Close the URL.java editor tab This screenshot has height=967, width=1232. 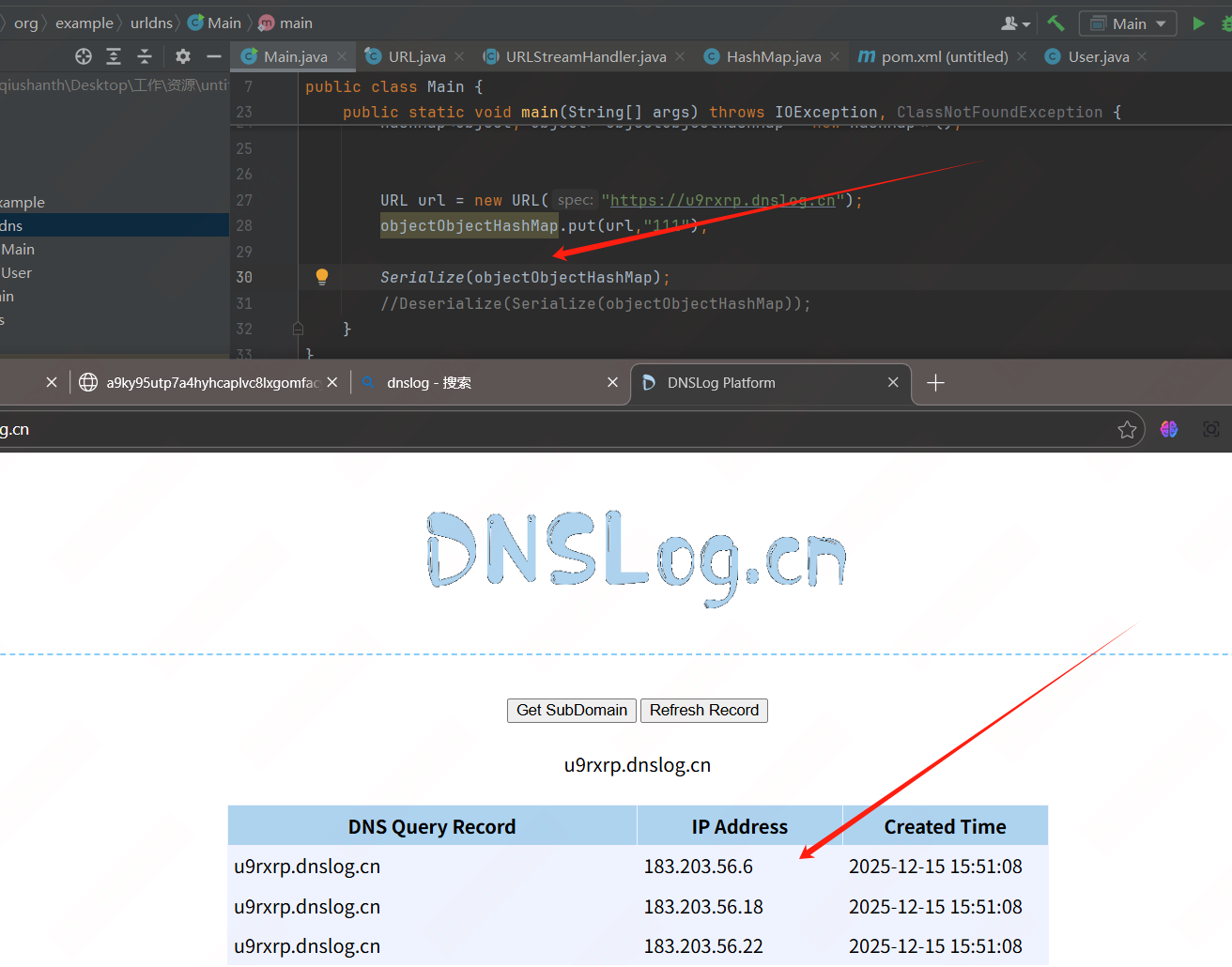(x=459, y=56)
